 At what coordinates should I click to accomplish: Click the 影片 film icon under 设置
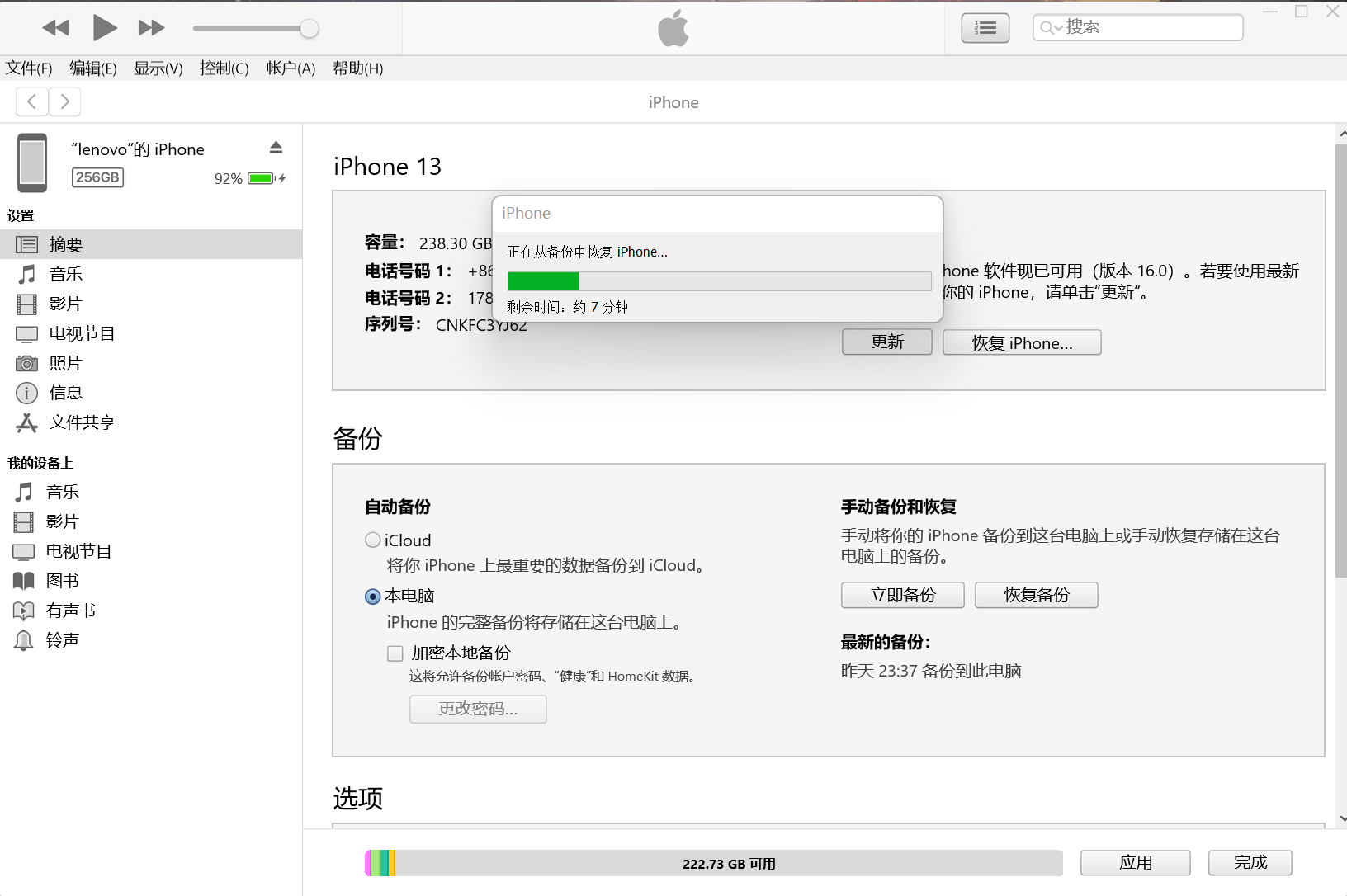point(26,304)
